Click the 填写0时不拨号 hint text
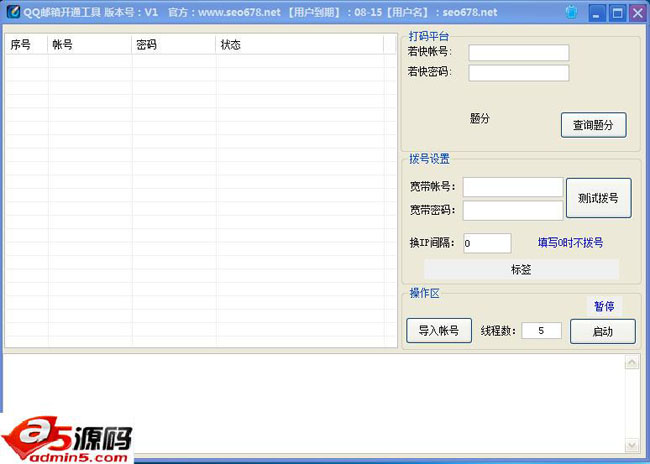This screenshot has width=650, height=464. [570, 243]
